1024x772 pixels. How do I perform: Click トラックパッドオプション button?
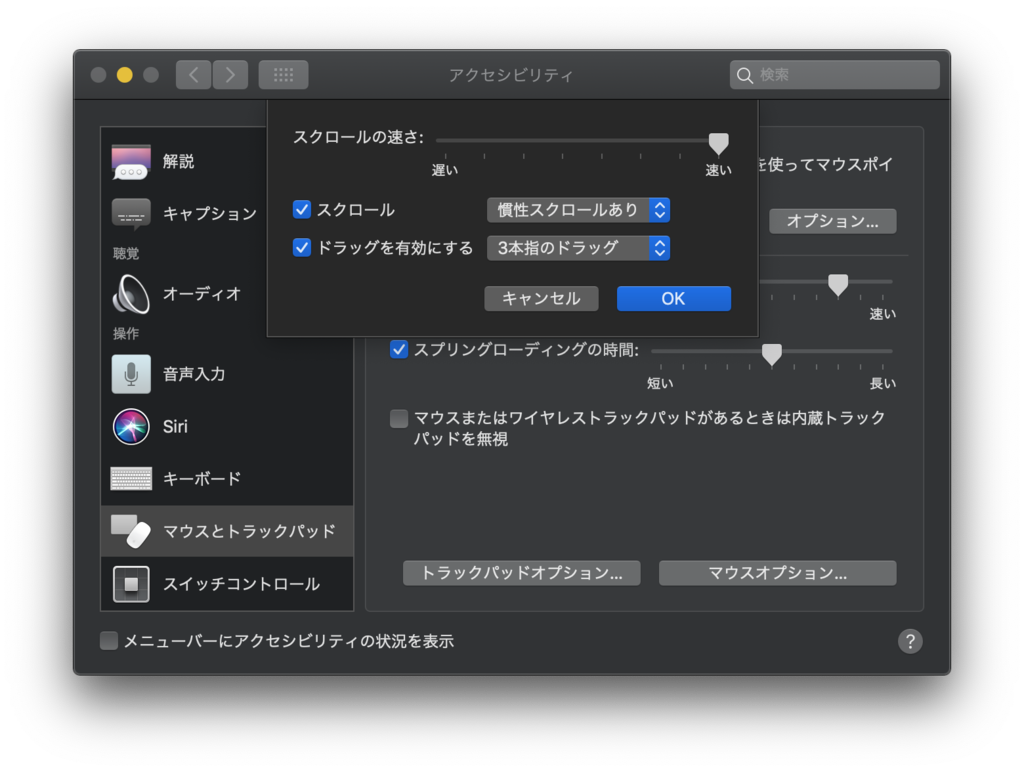[x=521, y=573]
